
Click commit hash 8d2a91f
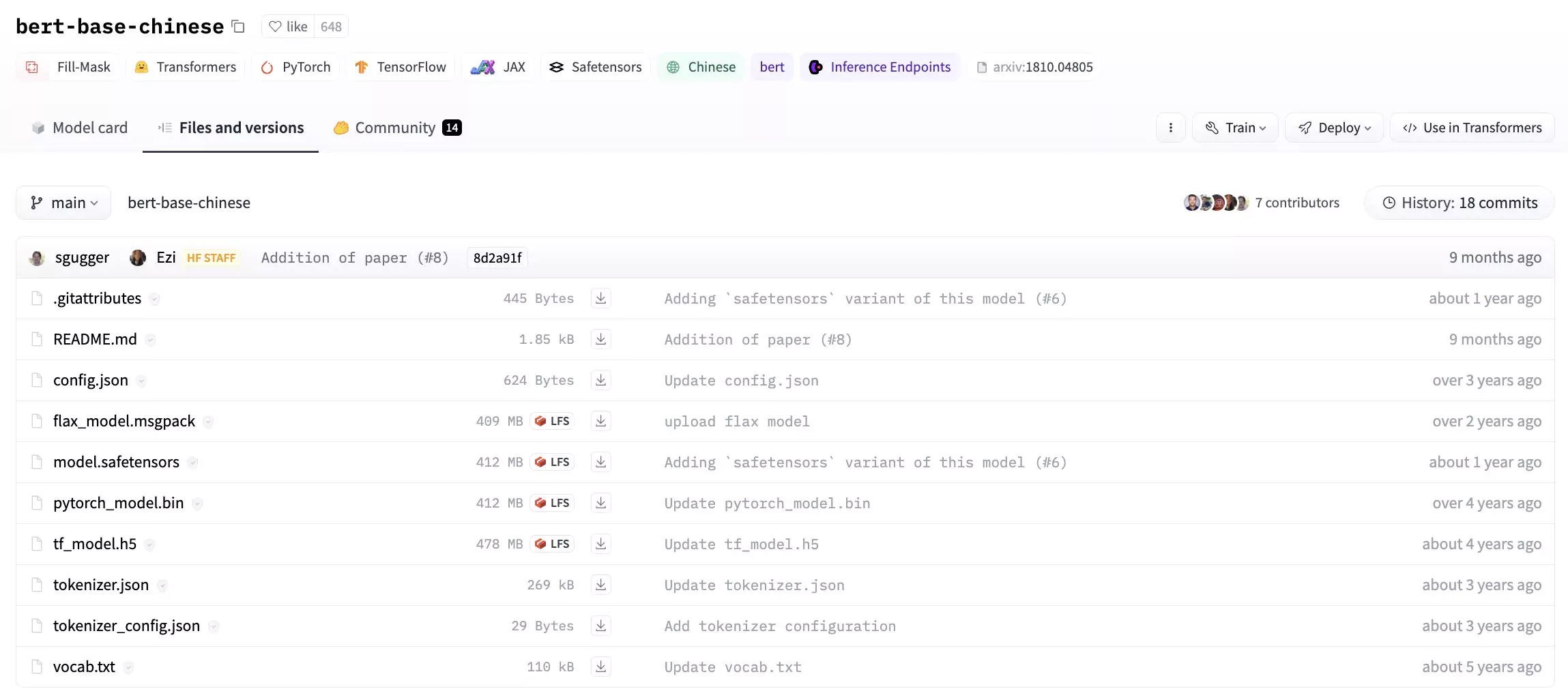click(497, 258)
